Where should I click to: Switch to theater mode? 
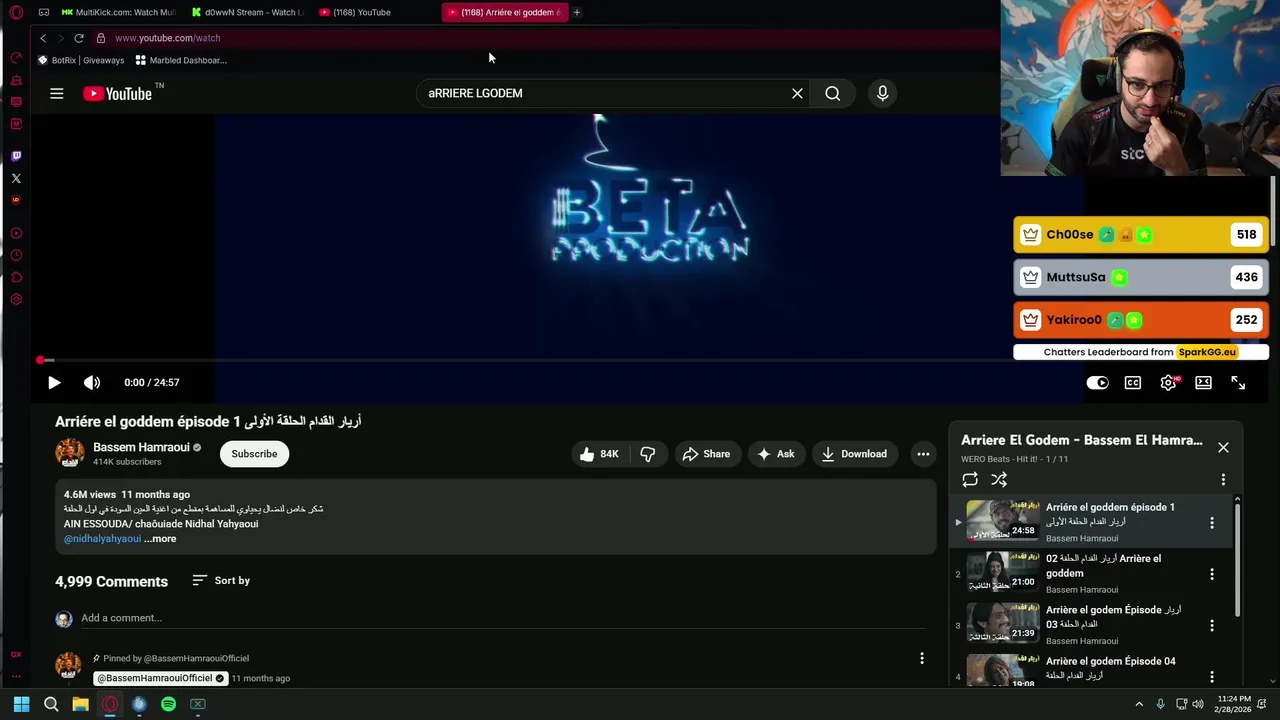(1203, 383)
